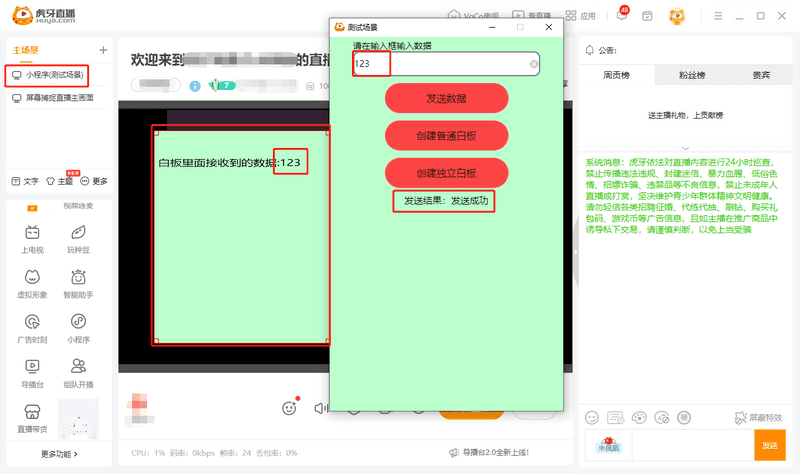800x474 pixels.
Task: Toggle 屏蔽特效 effects blocking
Action: (x=758, y=418)
